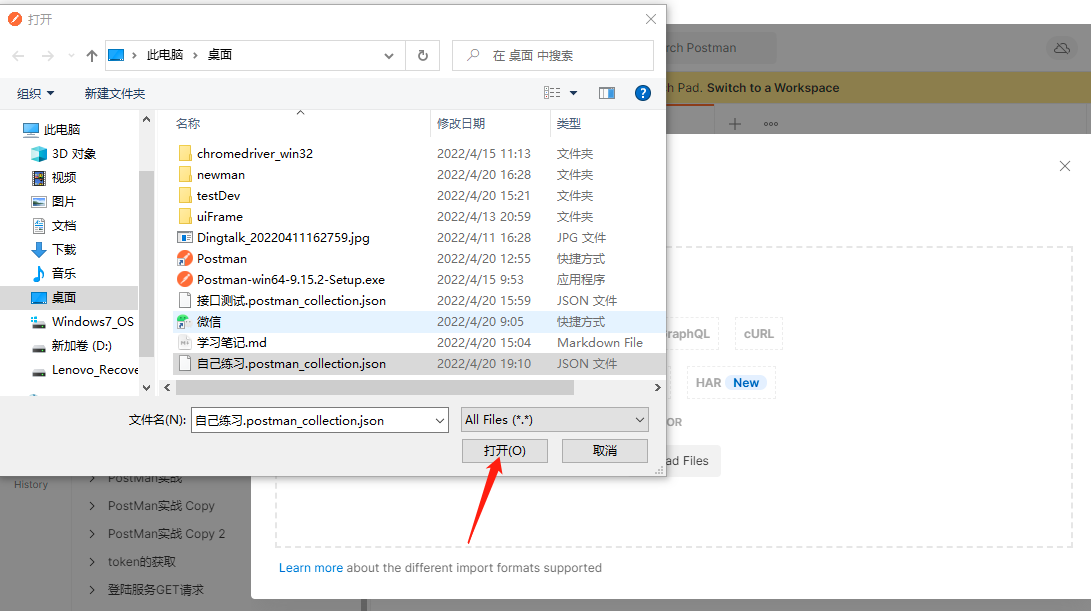Close the Postman import panel
1091x611 pixels.
(1065, 166)
